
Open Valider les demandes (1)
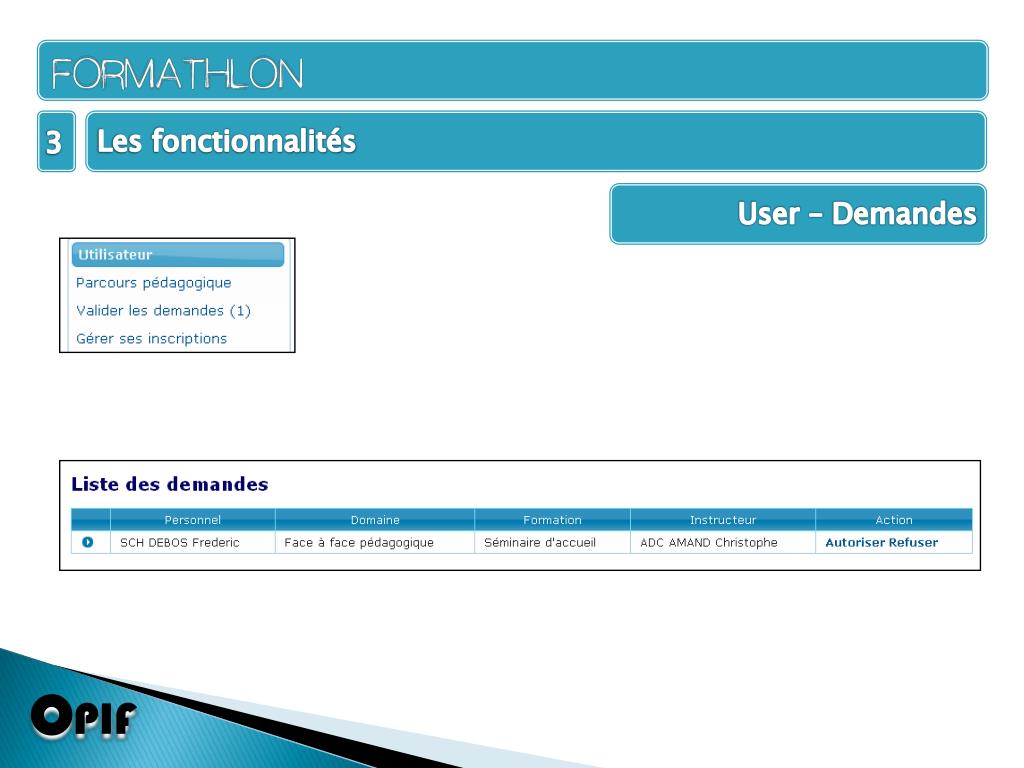163,311
